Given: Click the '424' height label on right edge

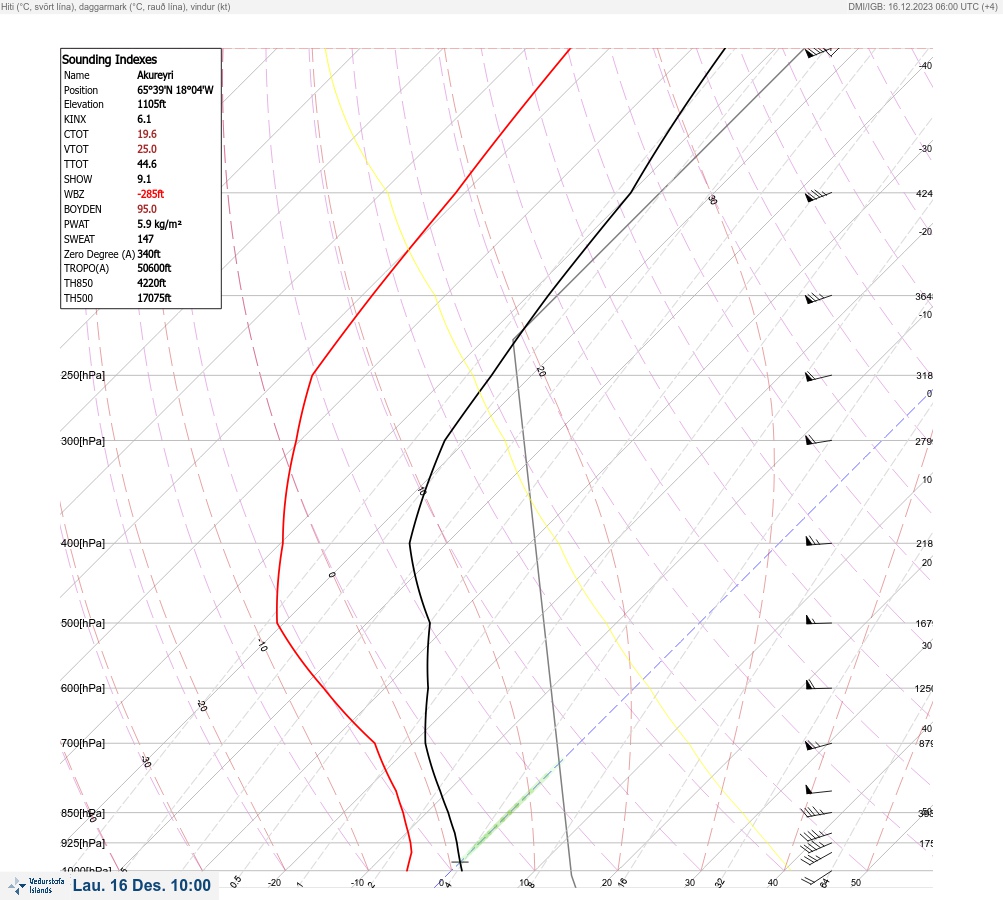Looking at the screenshot, I should click(x=924, y=193).
